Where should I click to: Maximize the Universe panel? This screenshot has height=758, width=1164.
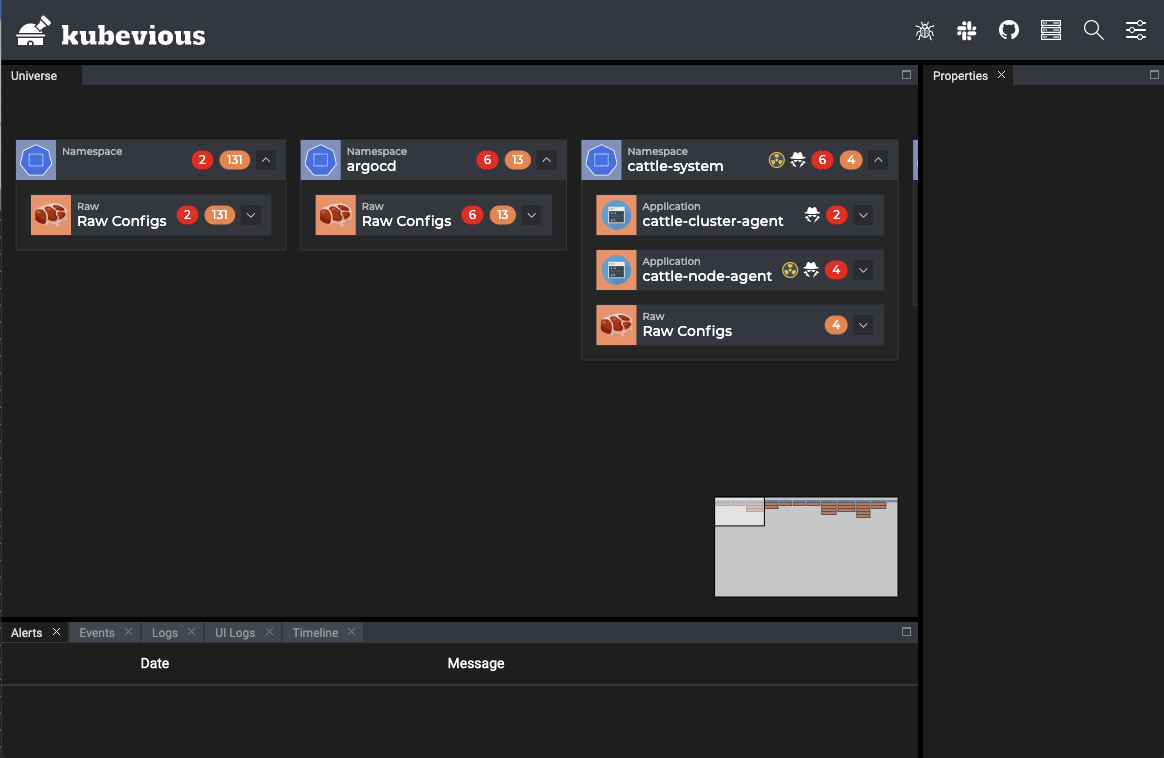pos(906,75)
